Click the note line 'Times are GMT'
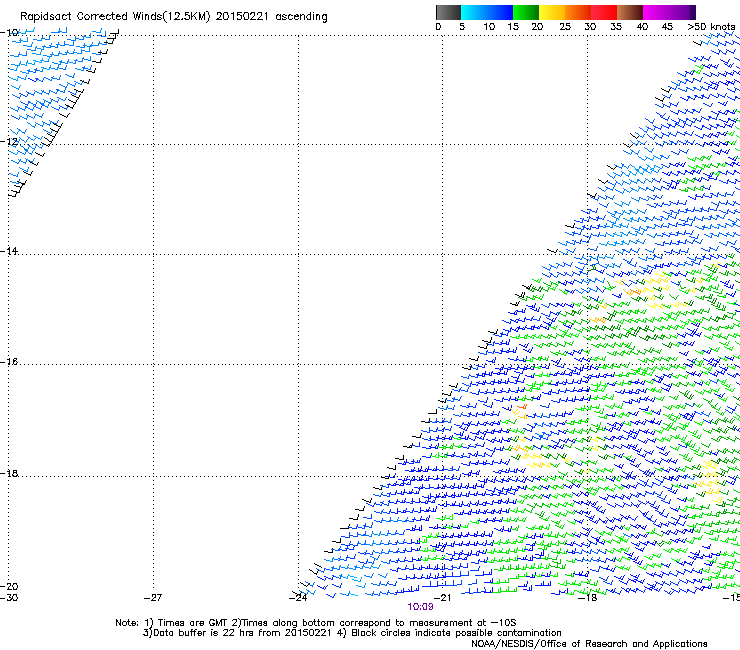This screenshot has height=650, width=740. click(193, 623)
